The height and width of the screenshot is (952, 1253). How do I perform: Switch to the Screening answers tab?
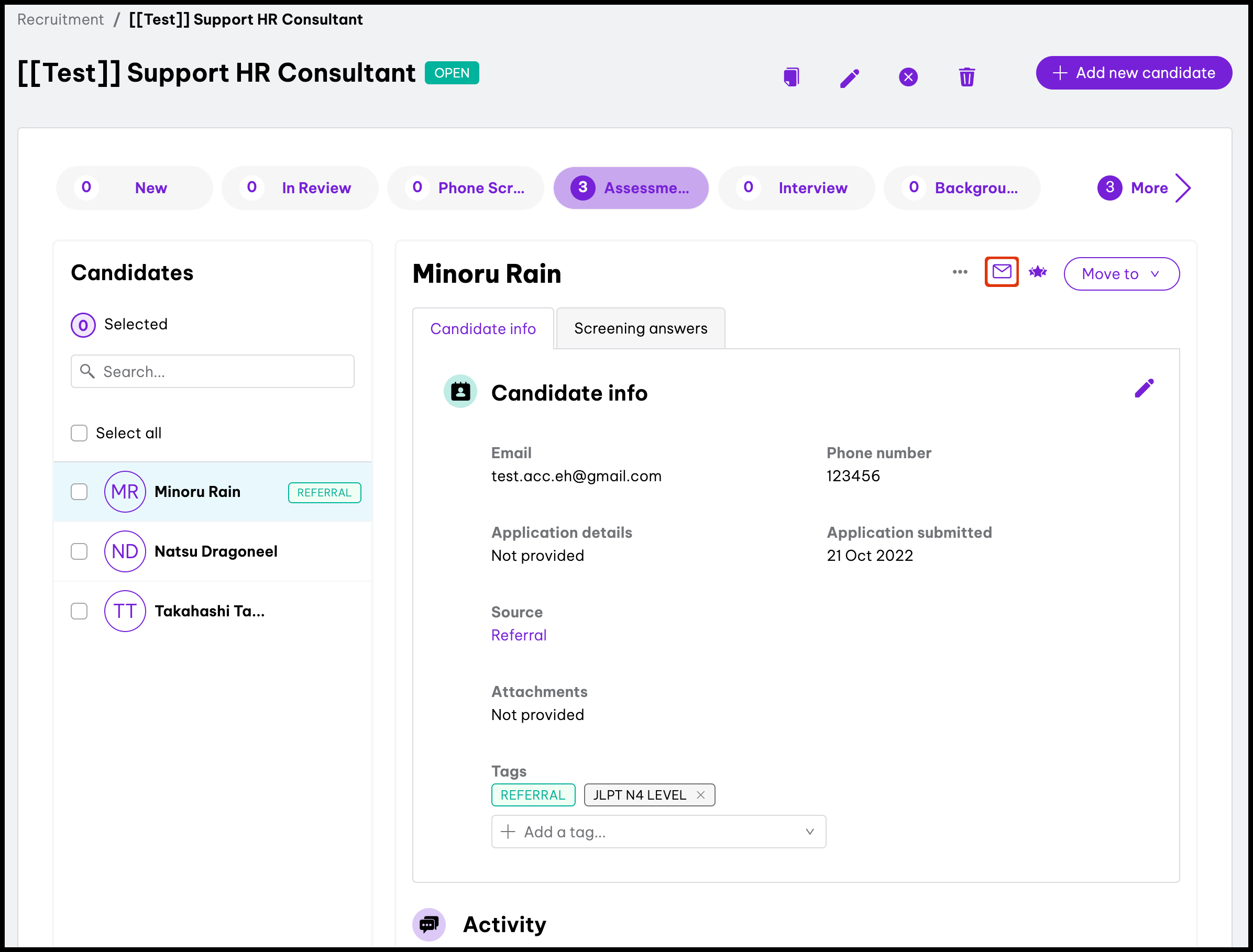click(641, 329)
